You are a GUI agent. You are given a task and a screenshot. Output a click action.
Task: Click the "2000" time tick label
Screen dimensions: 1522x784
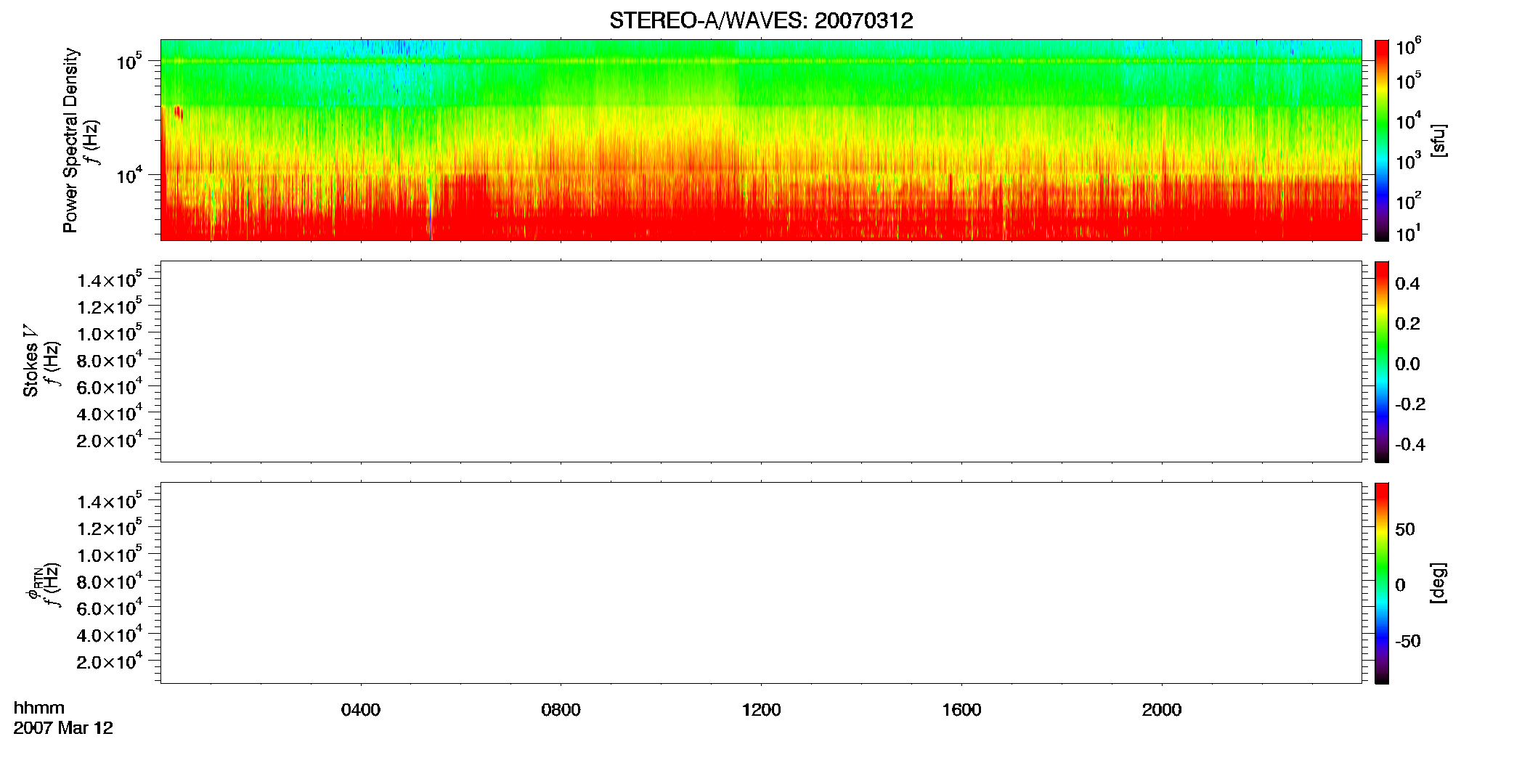1162,710
